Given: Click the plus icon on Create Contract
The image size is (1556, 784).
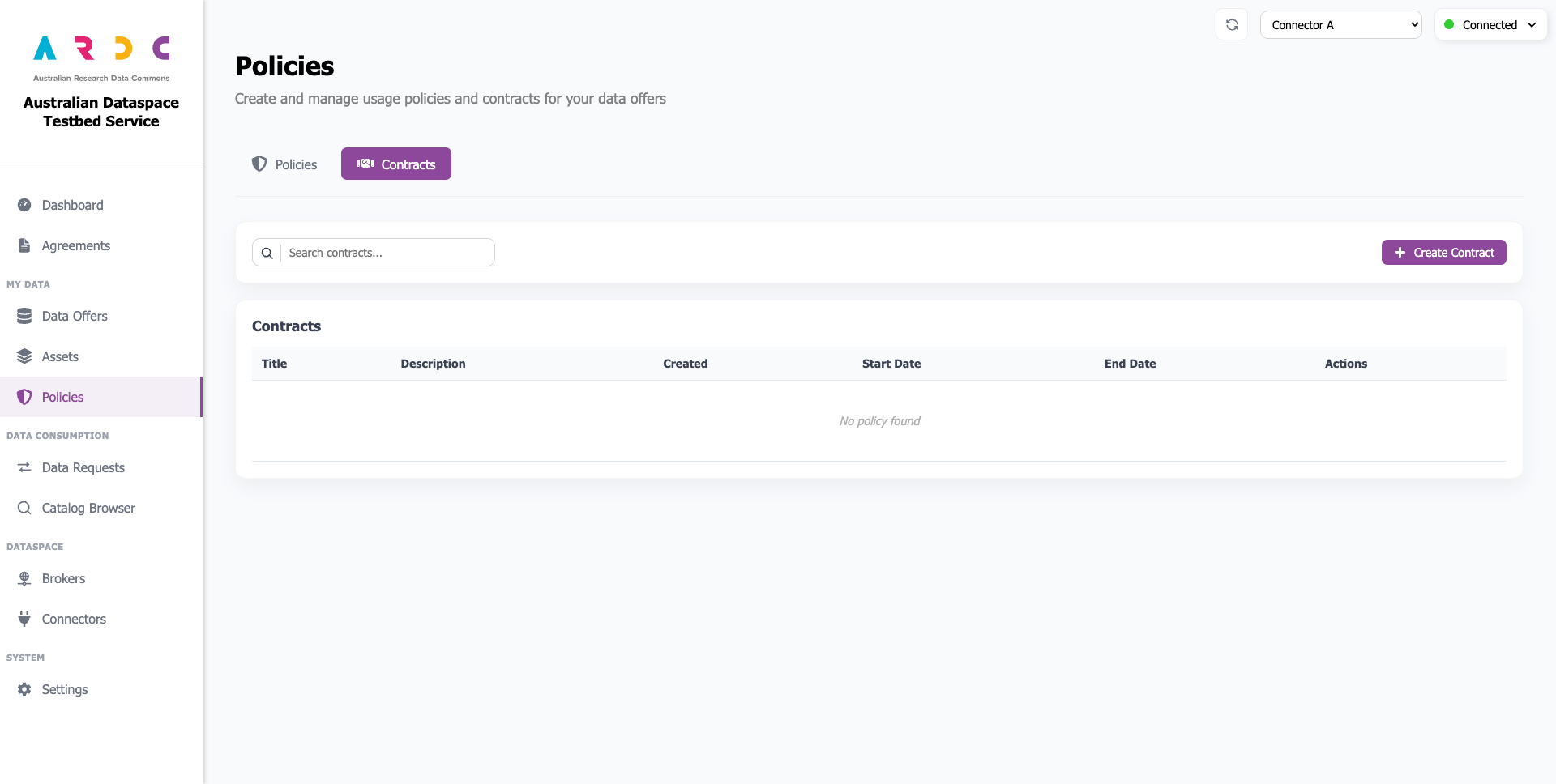Looking at the screenshot, I should (x=1400, y=253).
